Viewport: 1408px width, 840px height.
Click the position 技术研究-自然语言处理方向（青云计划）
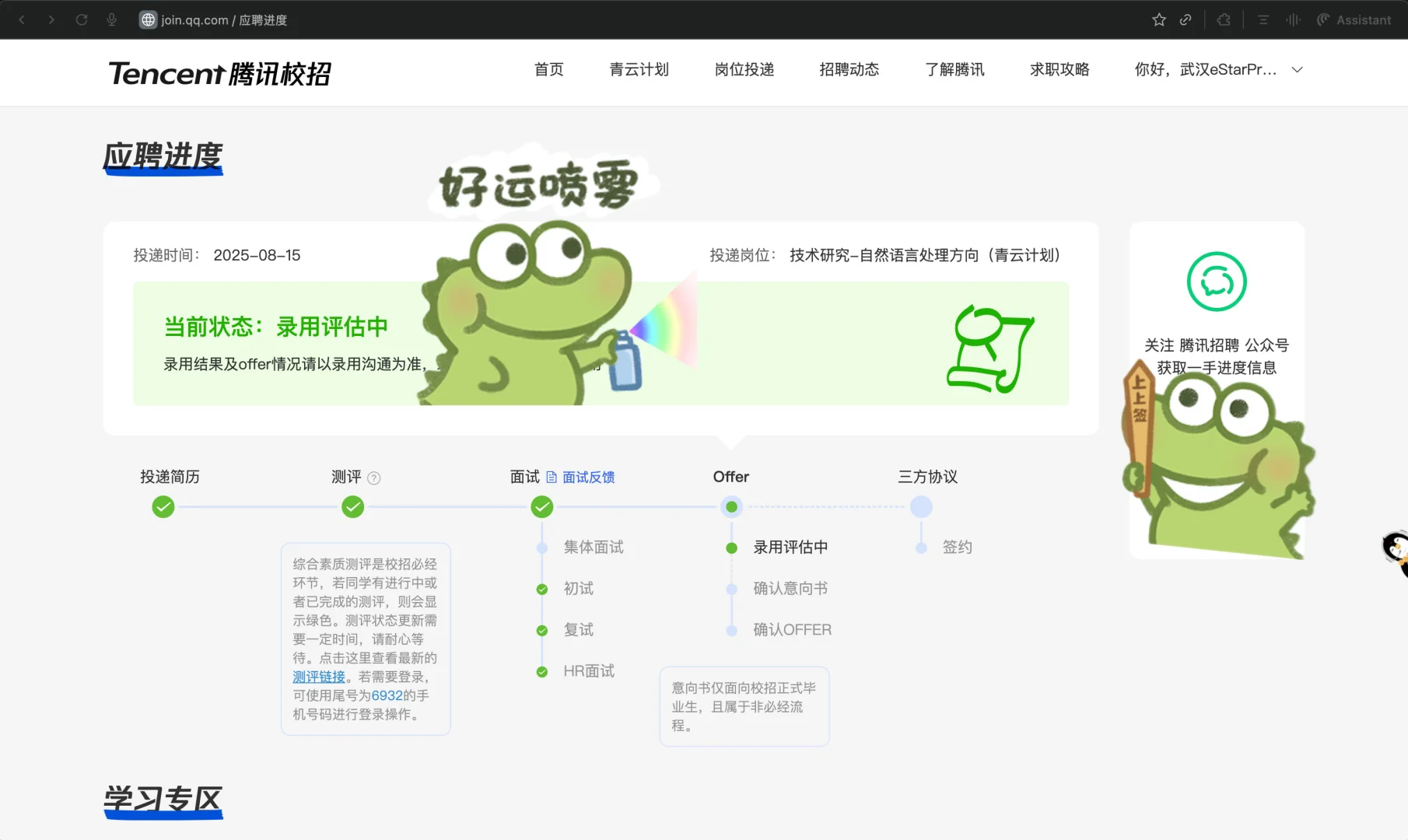(x=925, y=255)
